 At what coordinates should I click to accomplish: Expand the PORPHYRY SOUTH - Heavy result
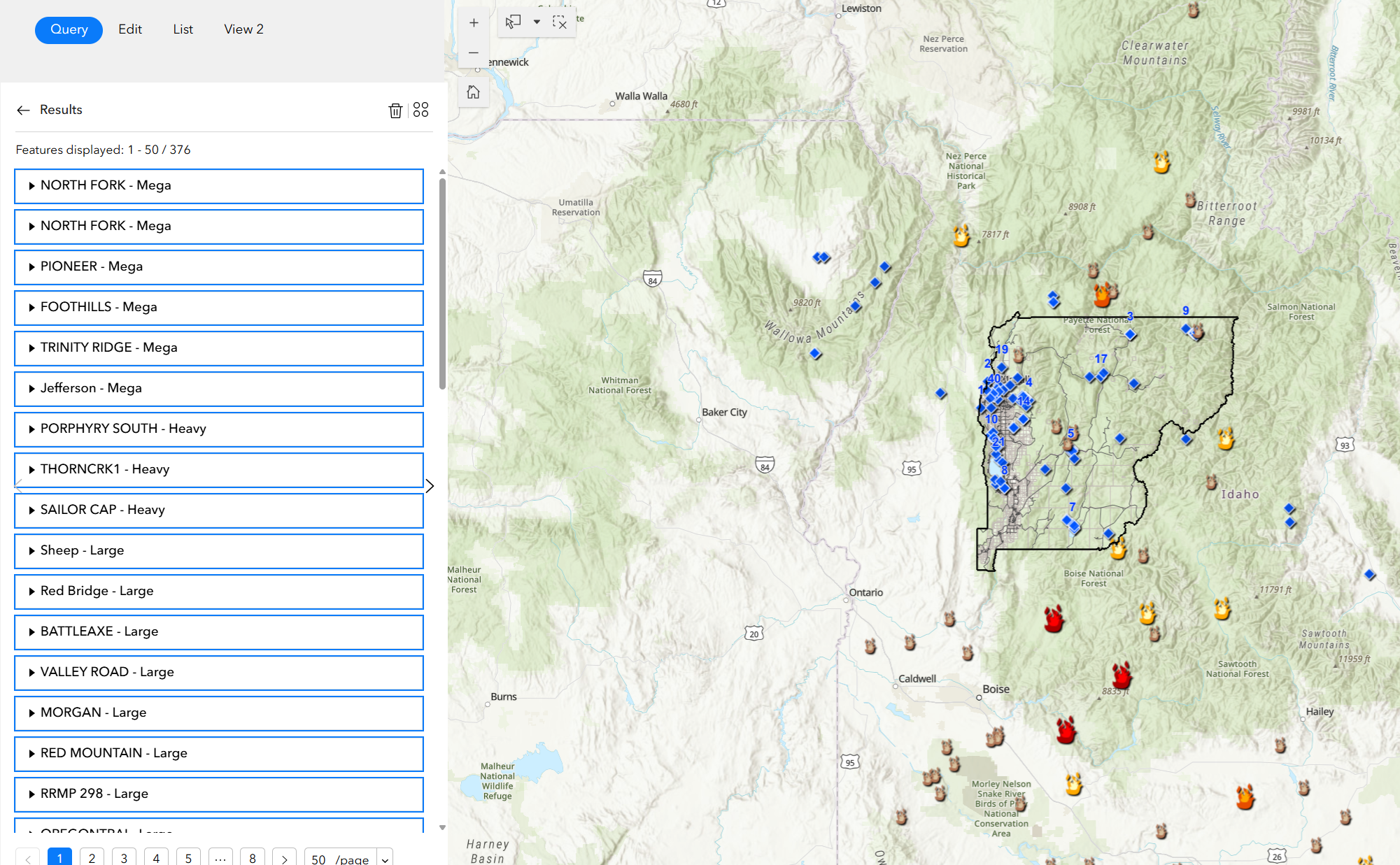pyautogui.click(x=219, y=429)
